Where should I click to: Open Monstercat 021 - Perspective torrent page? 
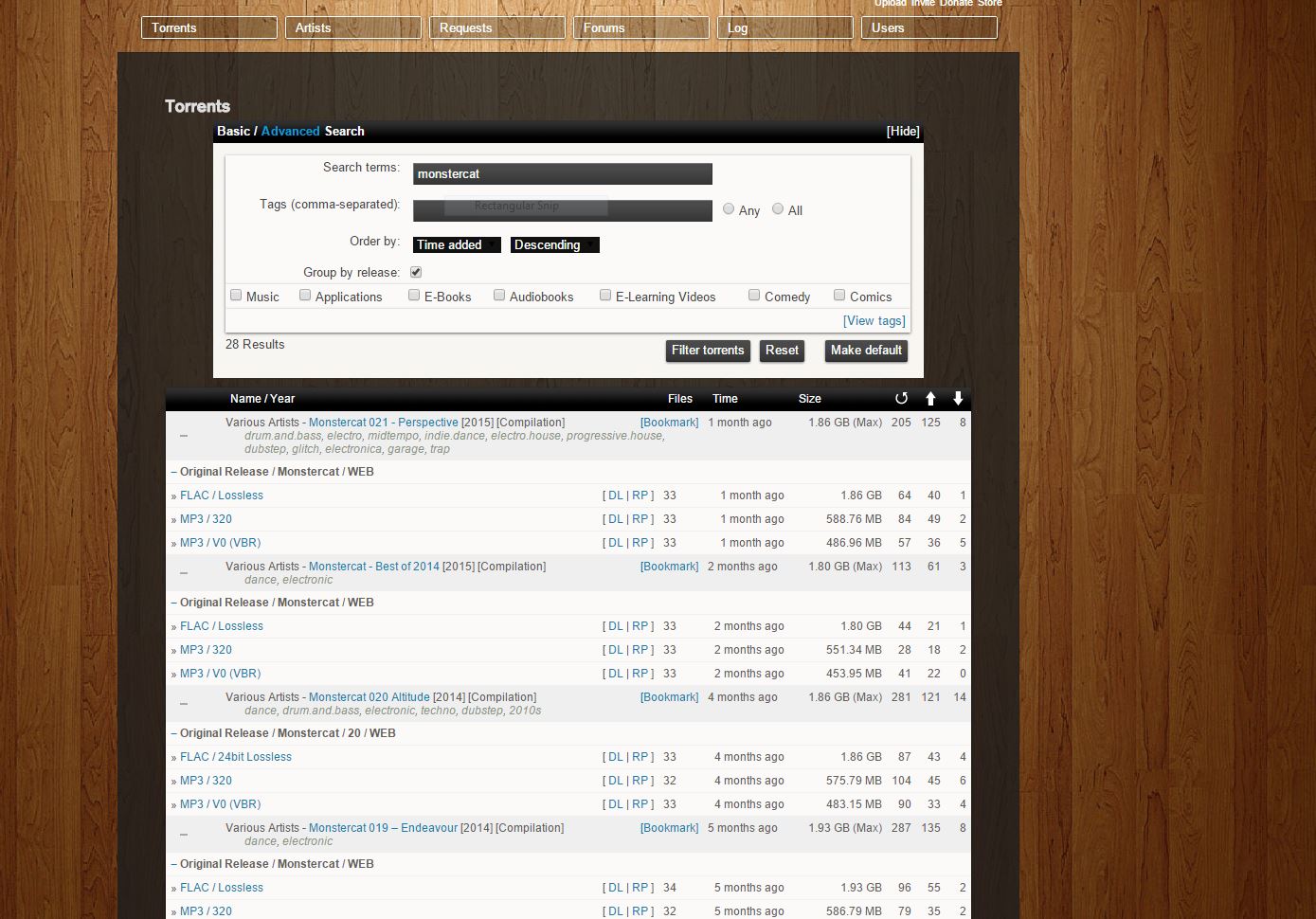click(x=384, y=423)
